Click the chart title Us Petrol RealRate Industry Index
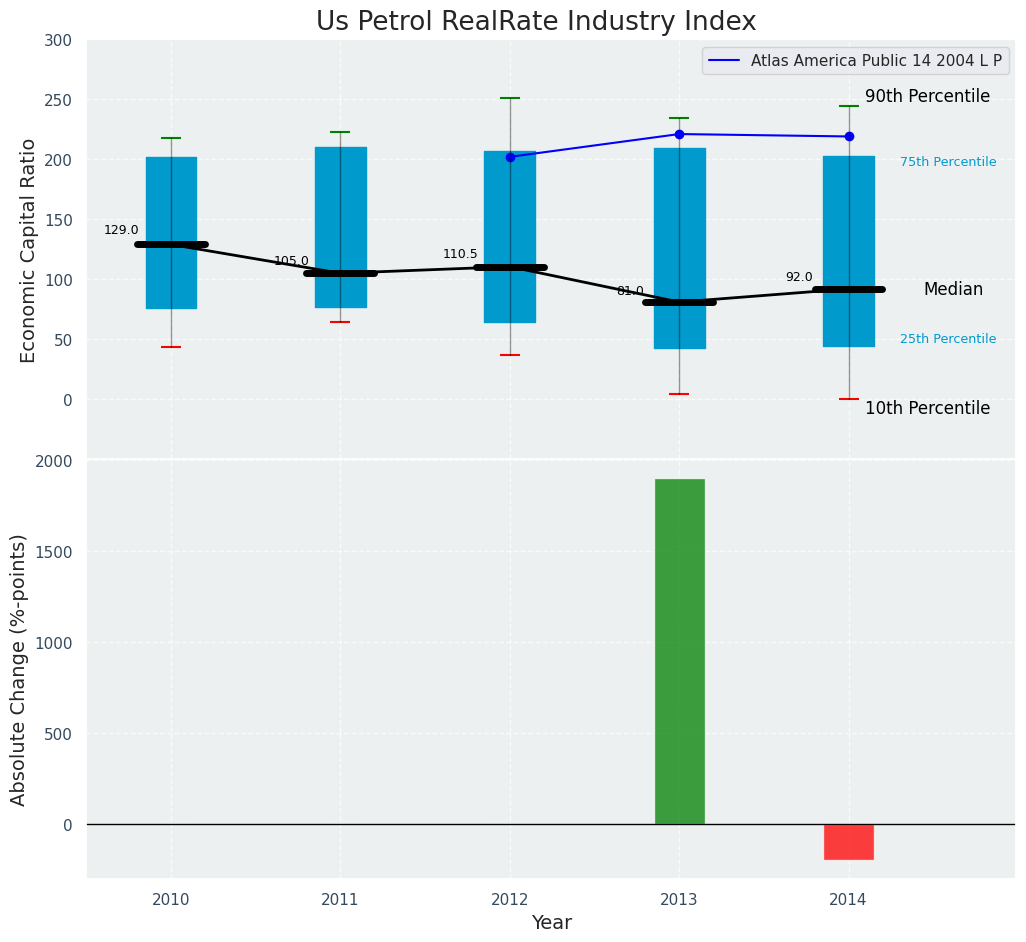 536,22
